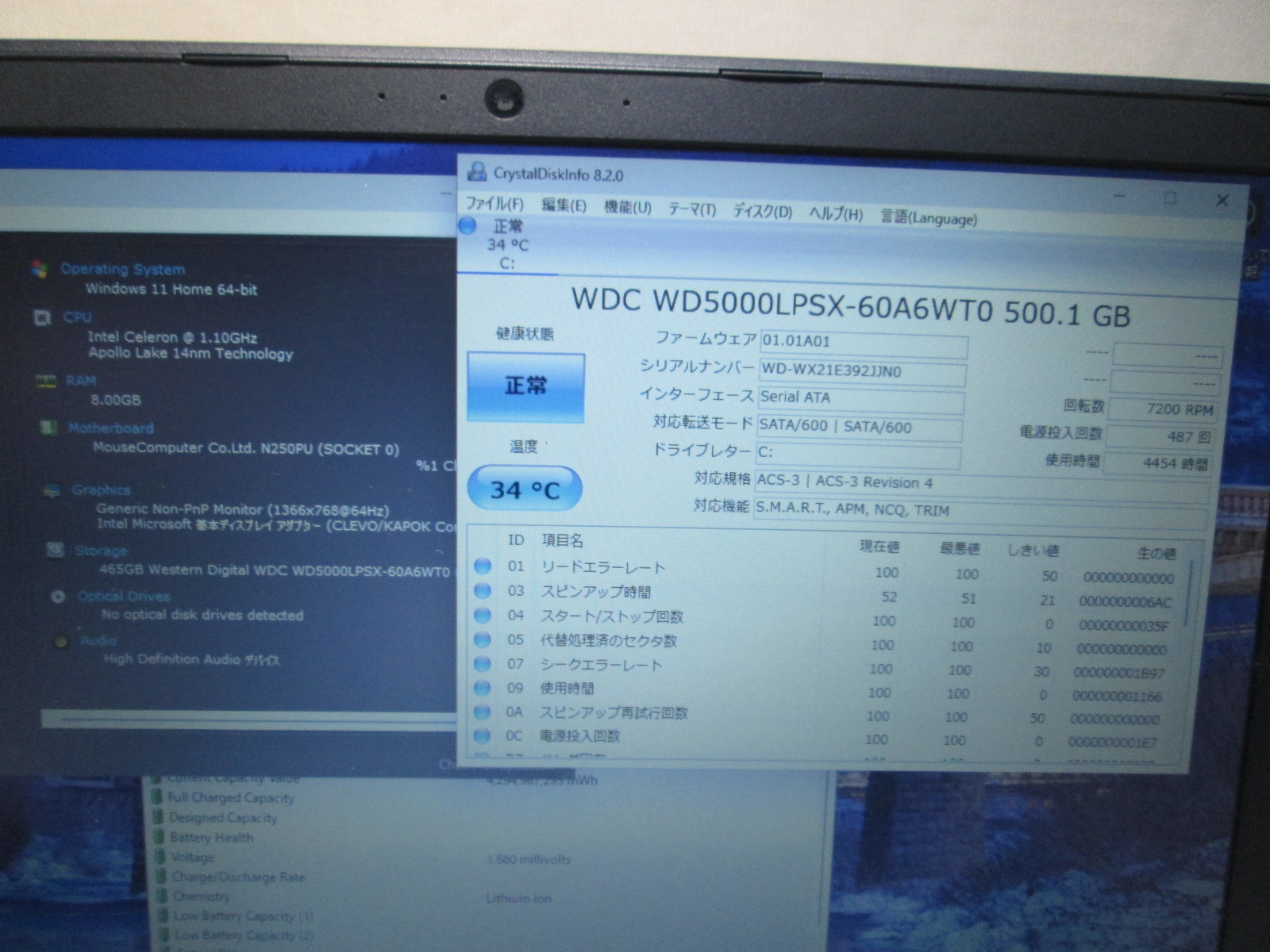
Task: Click the Operating System Windows icon in Speccy
Action: coord(39,269)
